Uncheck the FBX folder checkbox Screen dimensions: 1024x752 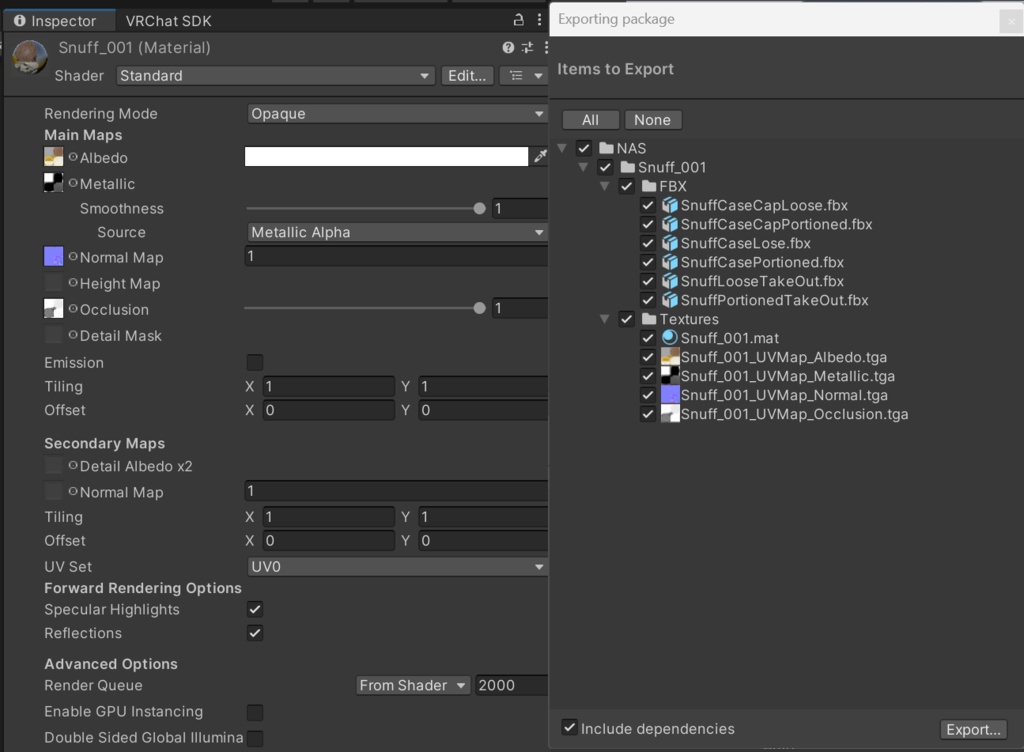coord(626,186)
